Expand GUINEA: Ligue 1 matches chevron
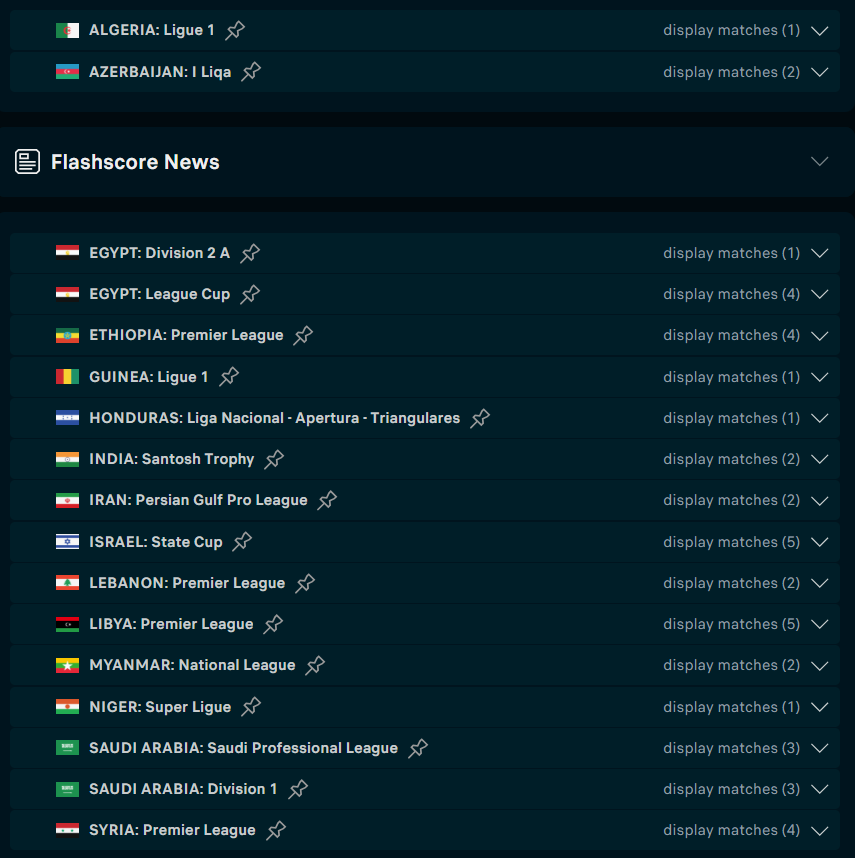This screenshot has width=855, height=858. [819, 377]
